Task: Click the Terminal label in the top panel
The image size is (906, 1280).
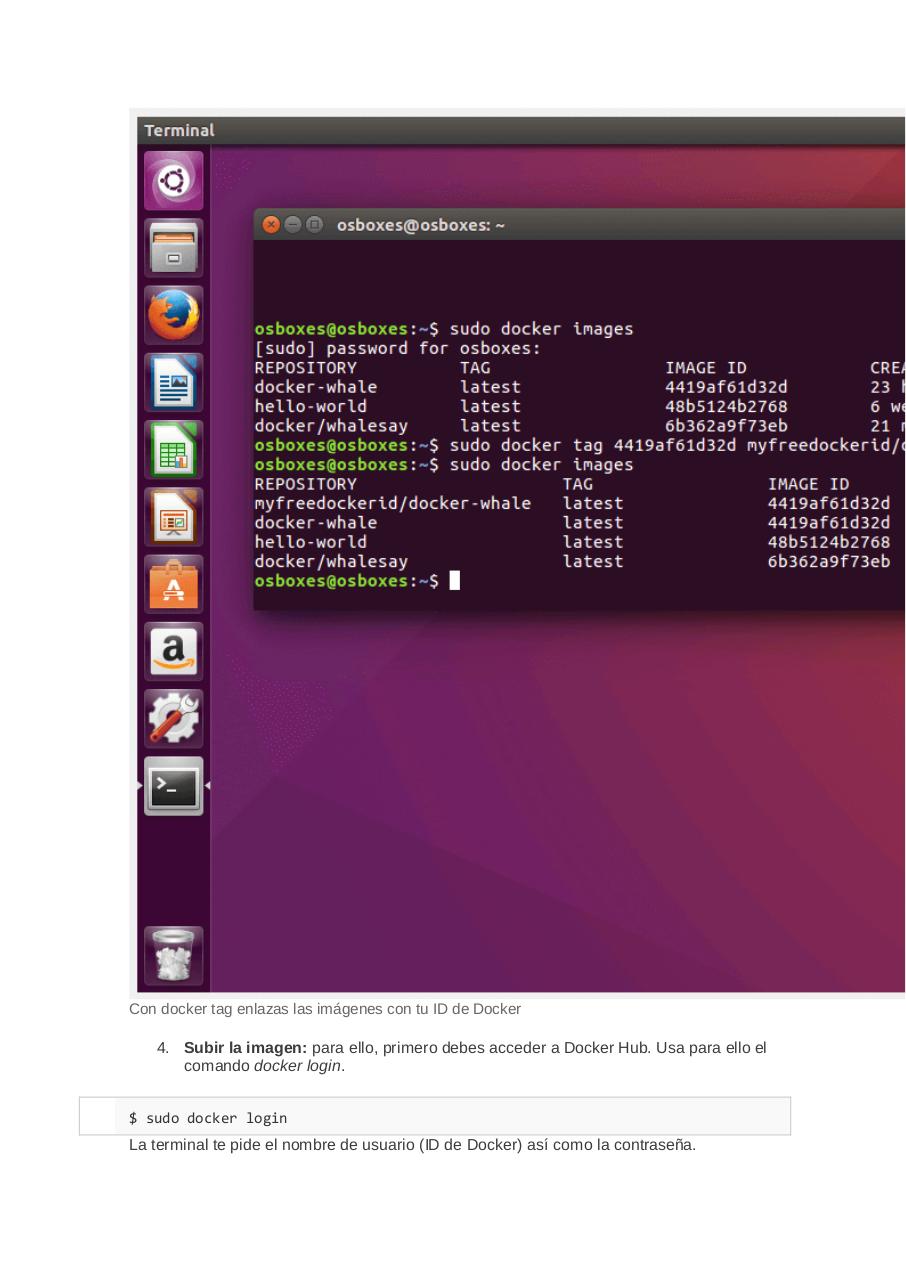Action: tap(180, 130)
